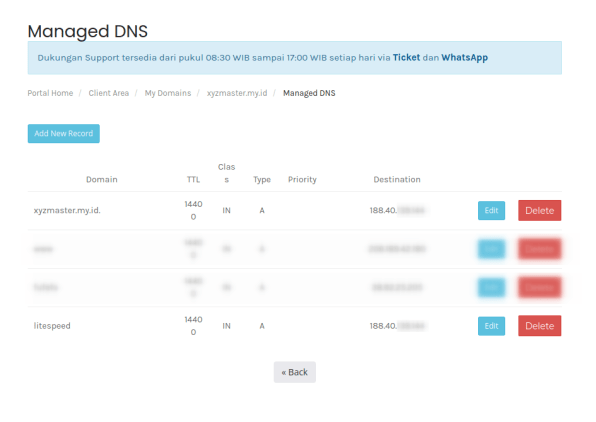Go back using the « Back button
596x422 pixels.
[x=295, y=372]
